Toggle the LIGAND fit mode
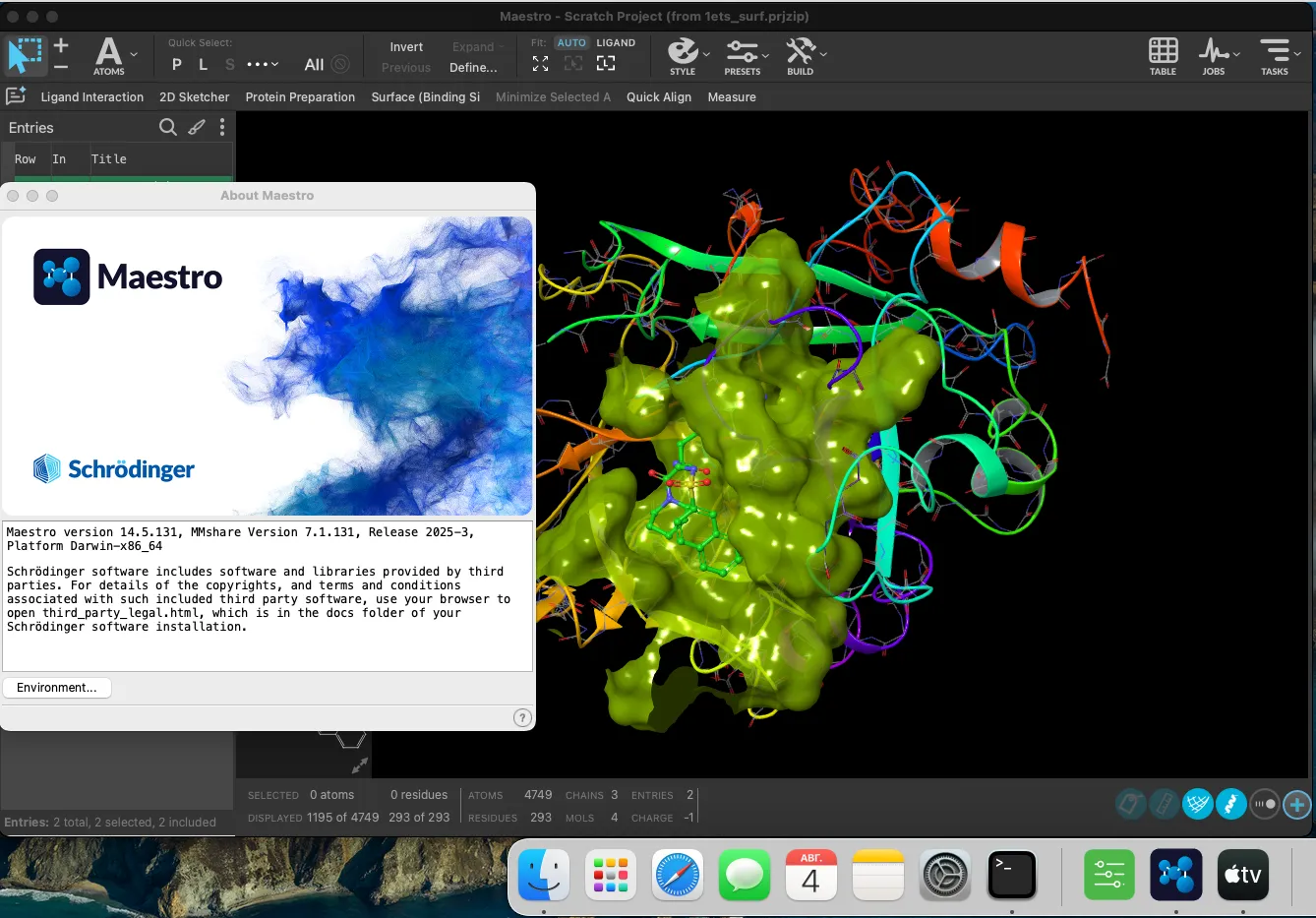The height and width of the screenshot is (918, 1316). [616, 43]
